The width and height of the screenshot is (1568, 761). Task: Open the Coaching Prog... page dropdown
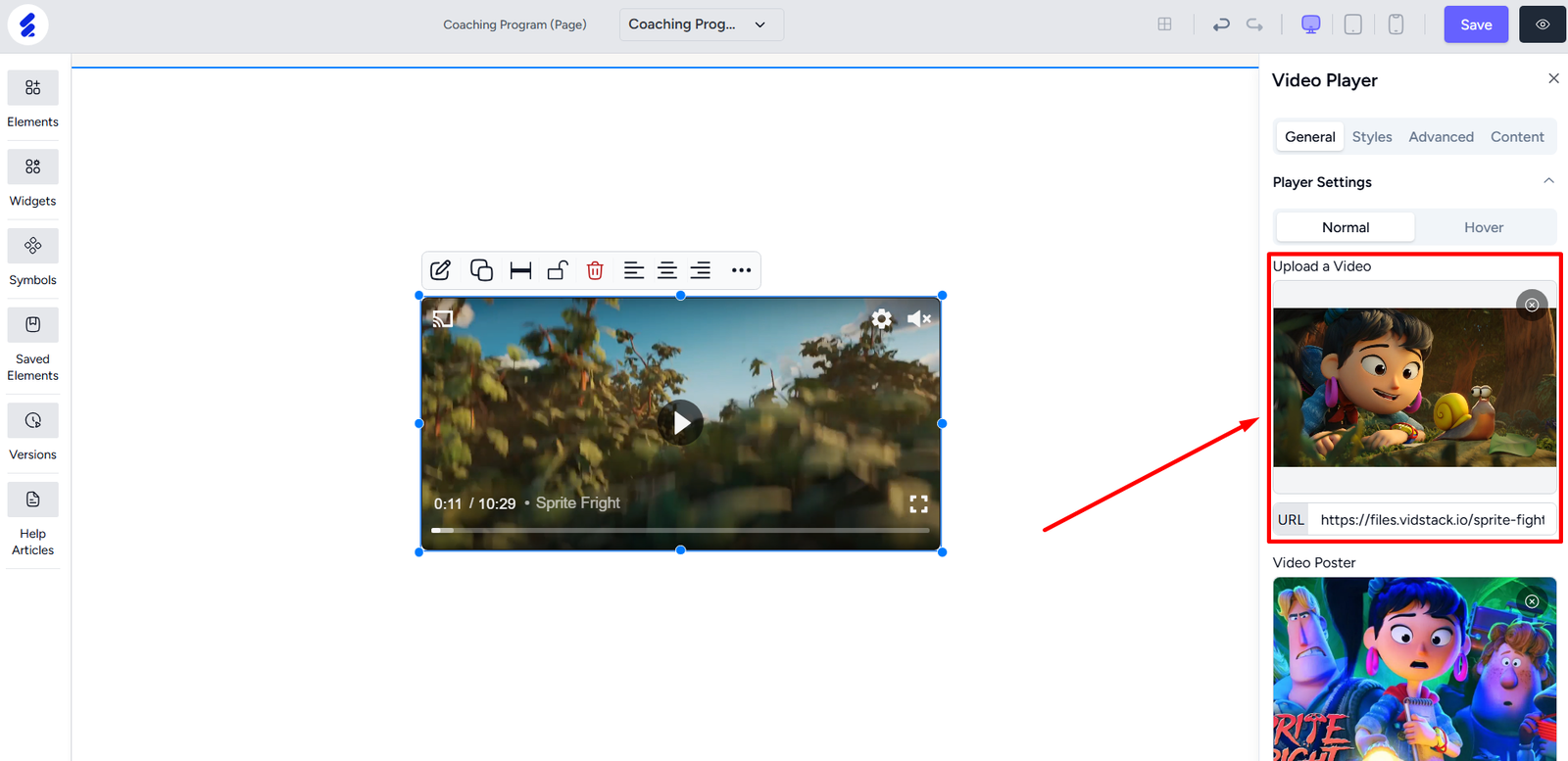click(x=701, y=24)
